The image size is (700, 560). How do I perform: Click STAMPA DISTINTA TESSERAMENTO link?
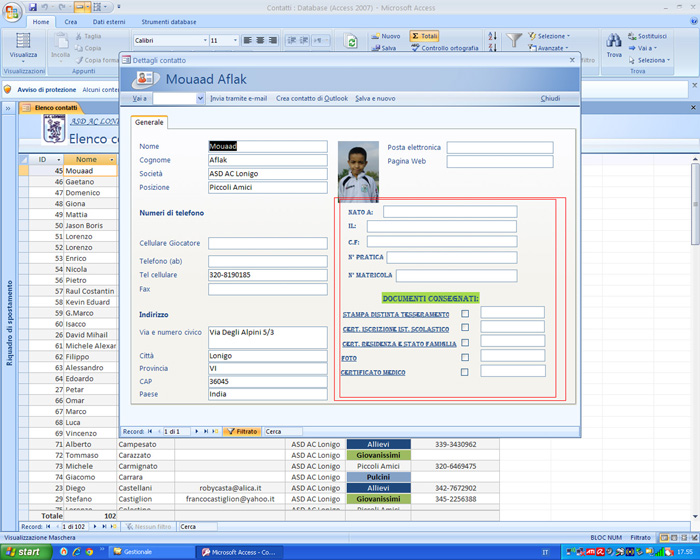point(396,314)
